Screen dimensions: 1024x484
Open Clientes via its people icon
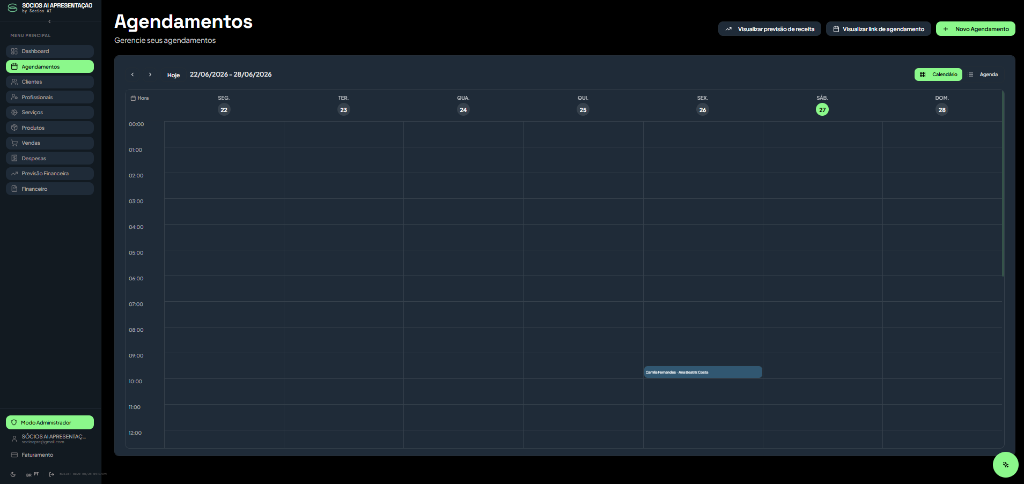pos(14,82)
